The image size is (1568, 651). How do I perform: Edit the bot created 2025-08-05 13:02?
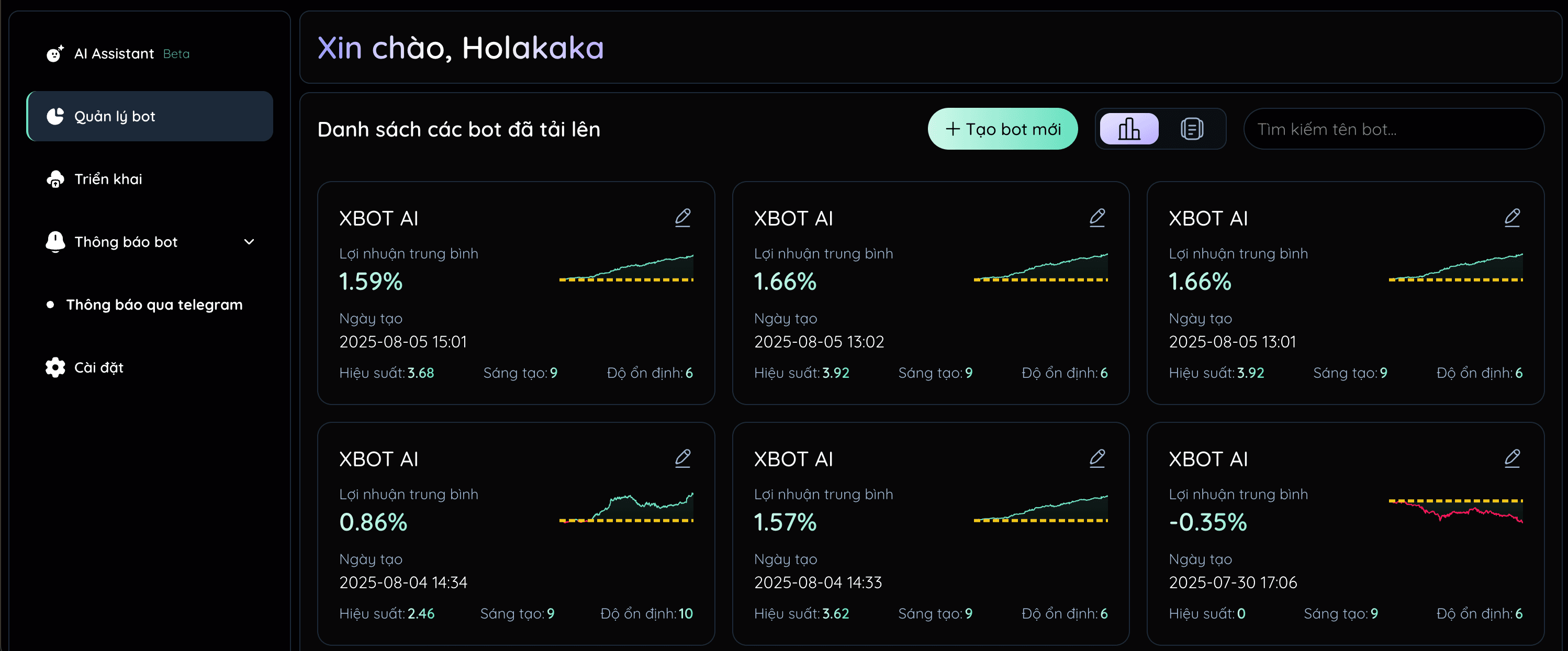(x=1097, y=218)
